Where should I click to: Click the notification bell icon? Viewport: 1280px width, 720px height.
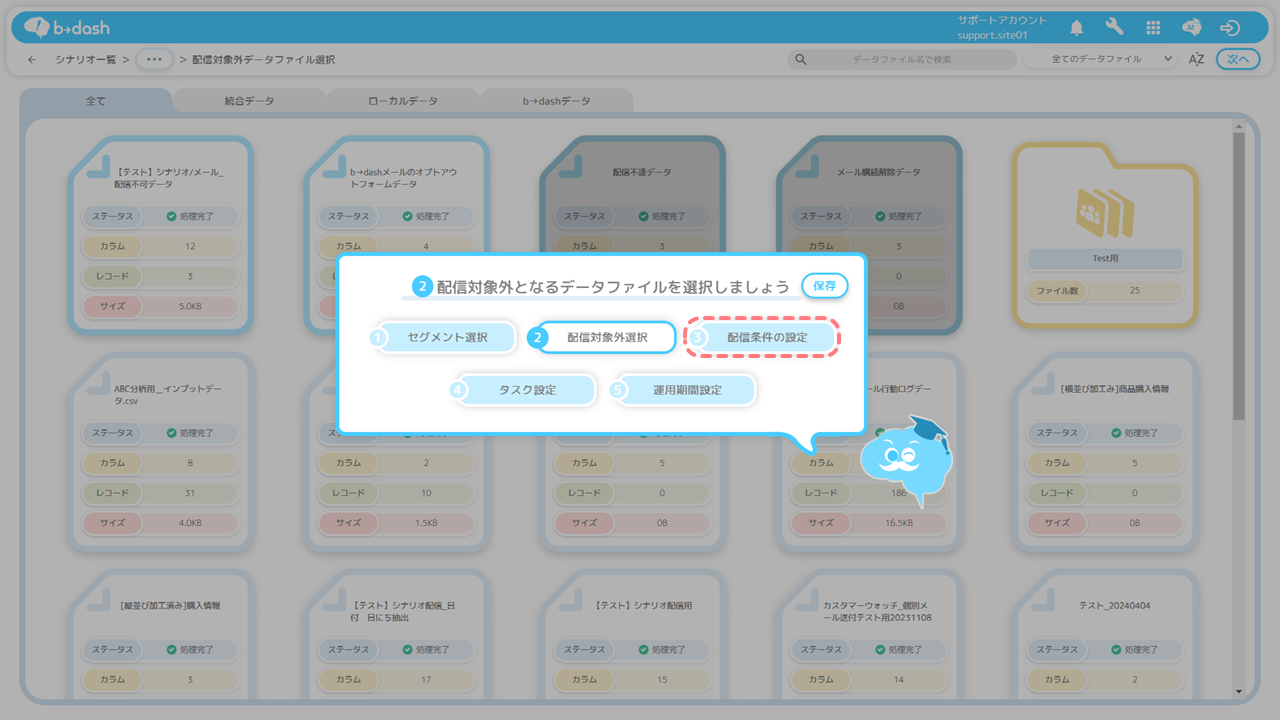tap(1077, 28)
